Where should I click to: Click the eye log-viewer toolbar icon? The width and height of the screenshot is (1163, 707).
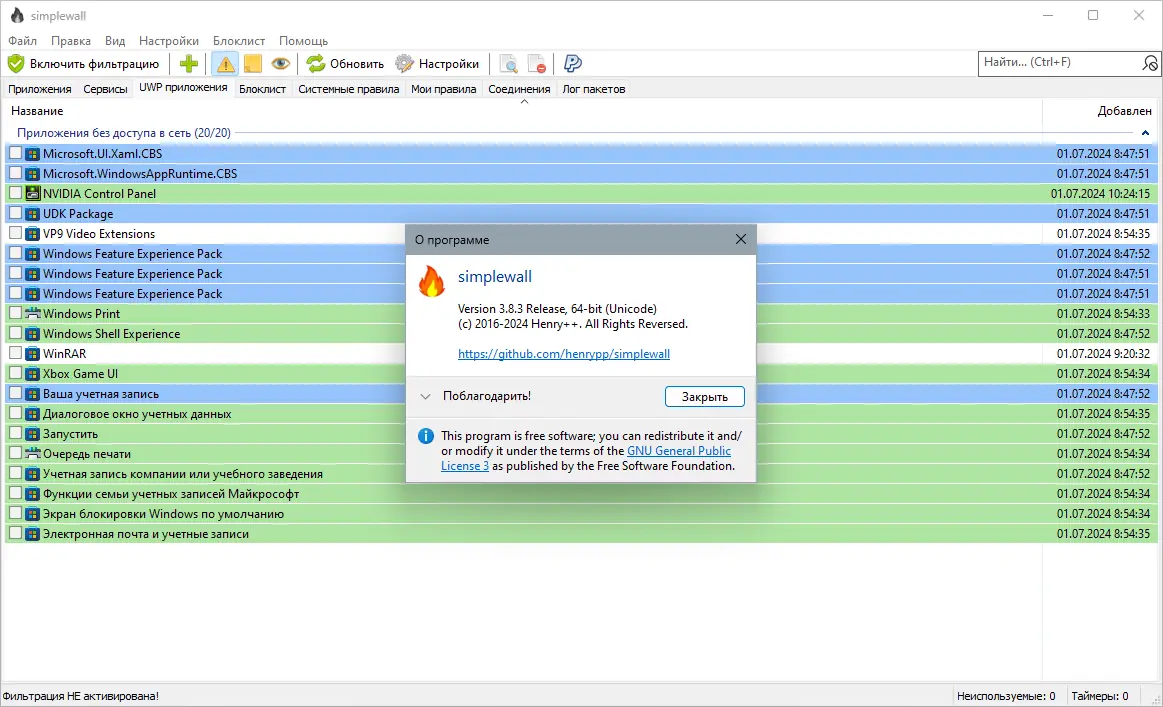coord(280,64)
